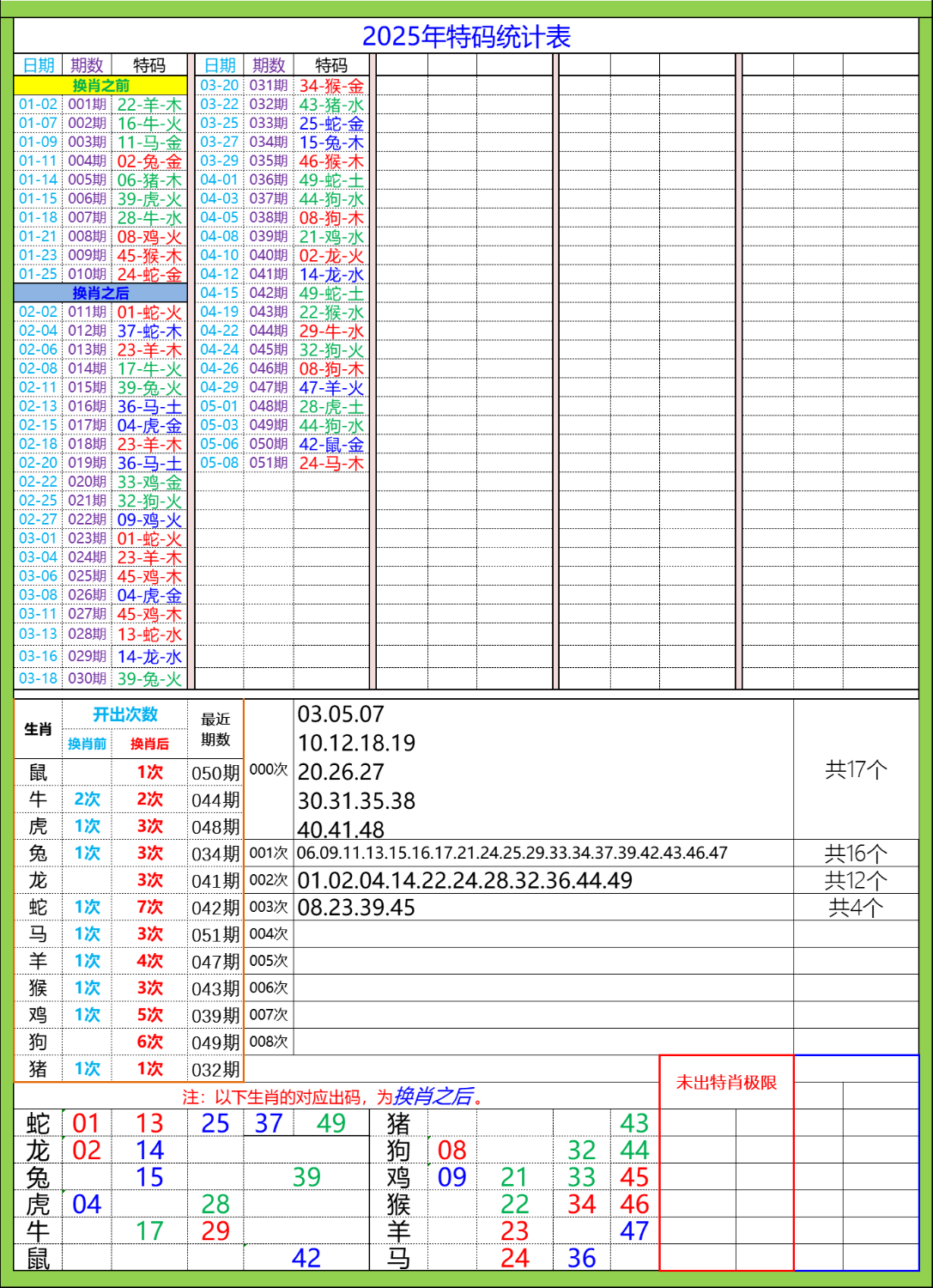933x1288 pixels.
Task: Click the 特码 column header
Action: tap(149, 63)
